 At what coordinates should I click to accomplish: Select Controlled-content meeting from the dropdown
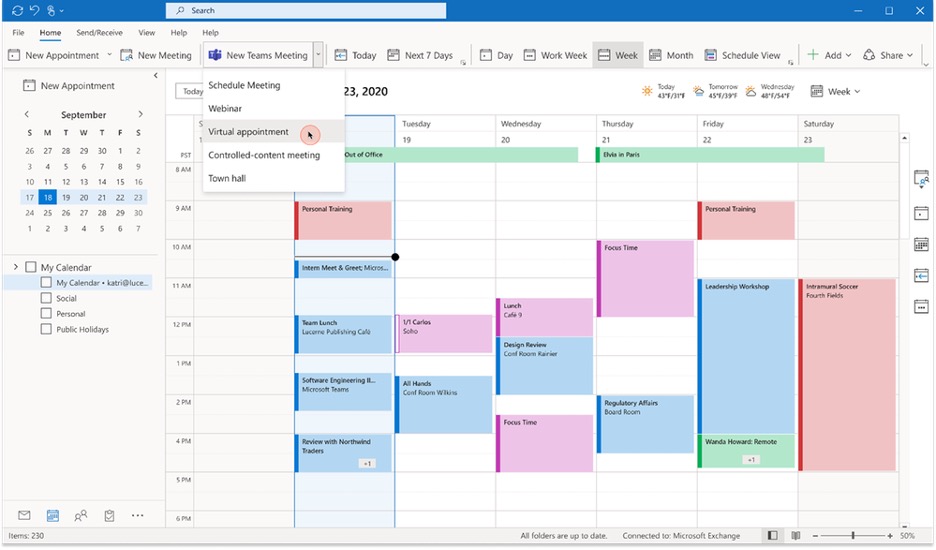264,155
